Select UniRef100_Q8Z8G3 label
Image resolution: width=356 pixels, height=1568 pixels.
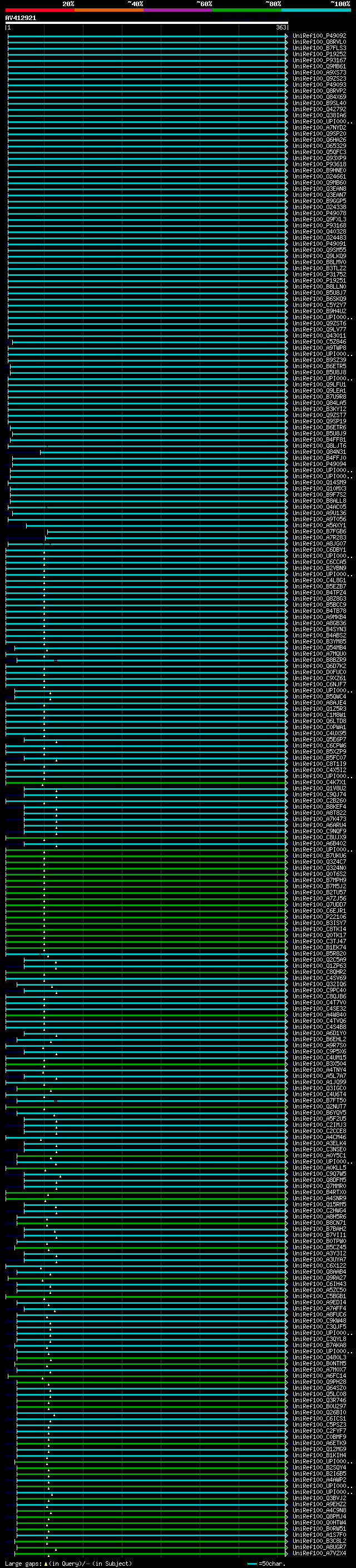click(x=319, y=599)
